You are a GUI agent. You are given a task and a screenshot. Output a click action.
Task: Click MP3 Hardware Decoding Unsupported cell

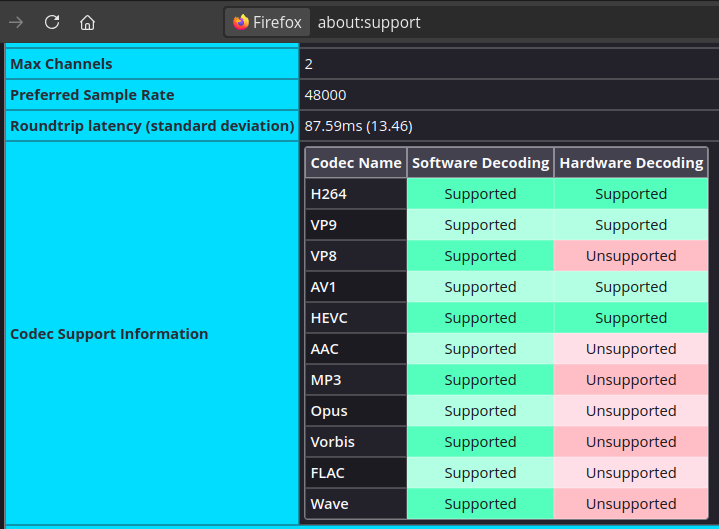[x=631, y=380]
